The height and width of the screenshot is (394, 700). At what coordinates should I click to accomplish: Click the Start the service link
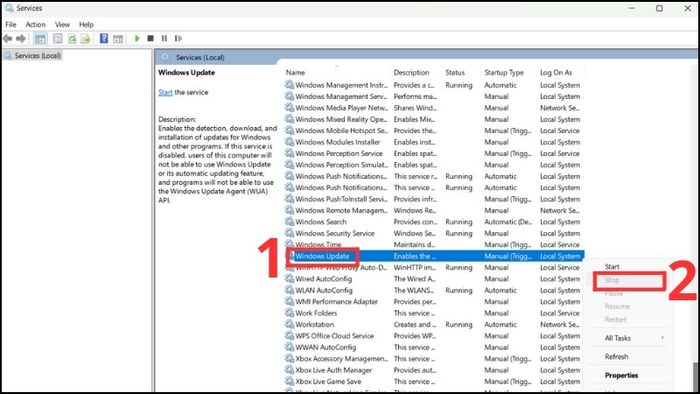point(165,92)
